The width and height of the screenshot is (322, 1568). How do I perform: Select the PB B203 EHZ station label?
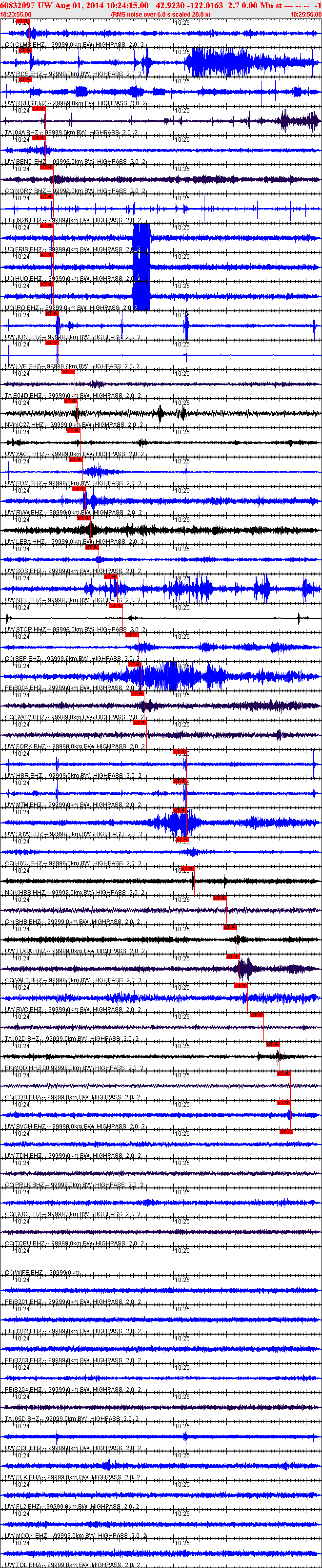point(73,1360)
